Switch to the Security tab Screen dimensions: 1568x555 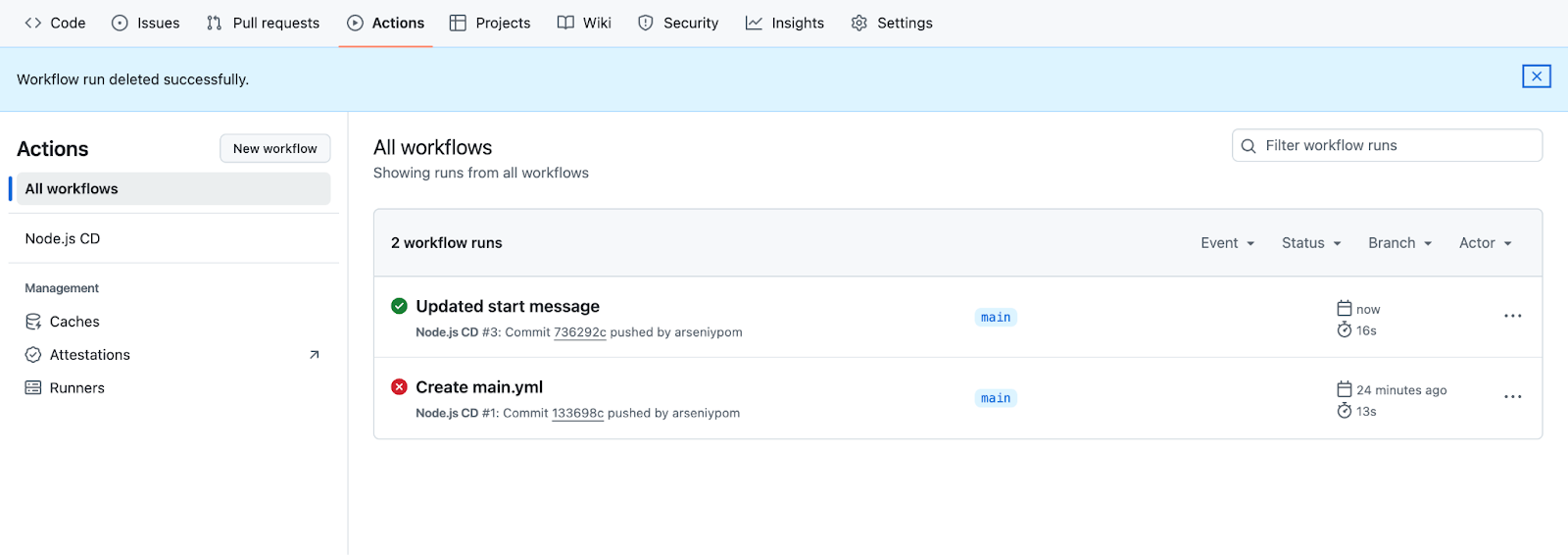[x=678, y=23]
